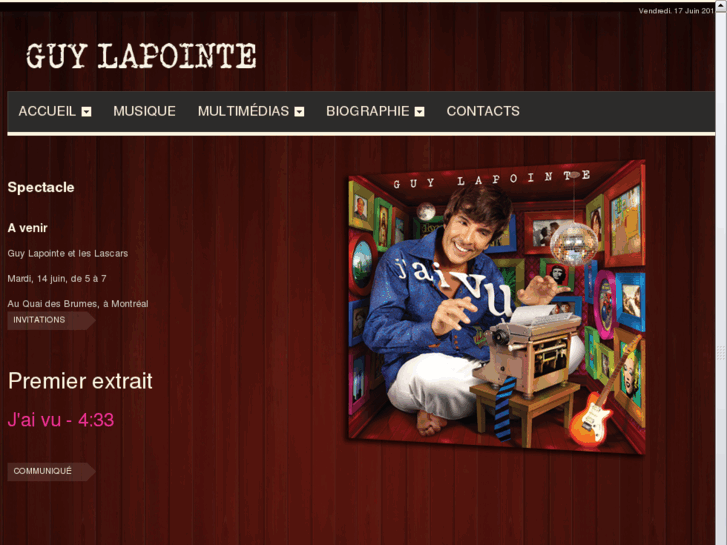
Task: Open the MUSIQUE menu item
Action: click(x=144, y=111)
